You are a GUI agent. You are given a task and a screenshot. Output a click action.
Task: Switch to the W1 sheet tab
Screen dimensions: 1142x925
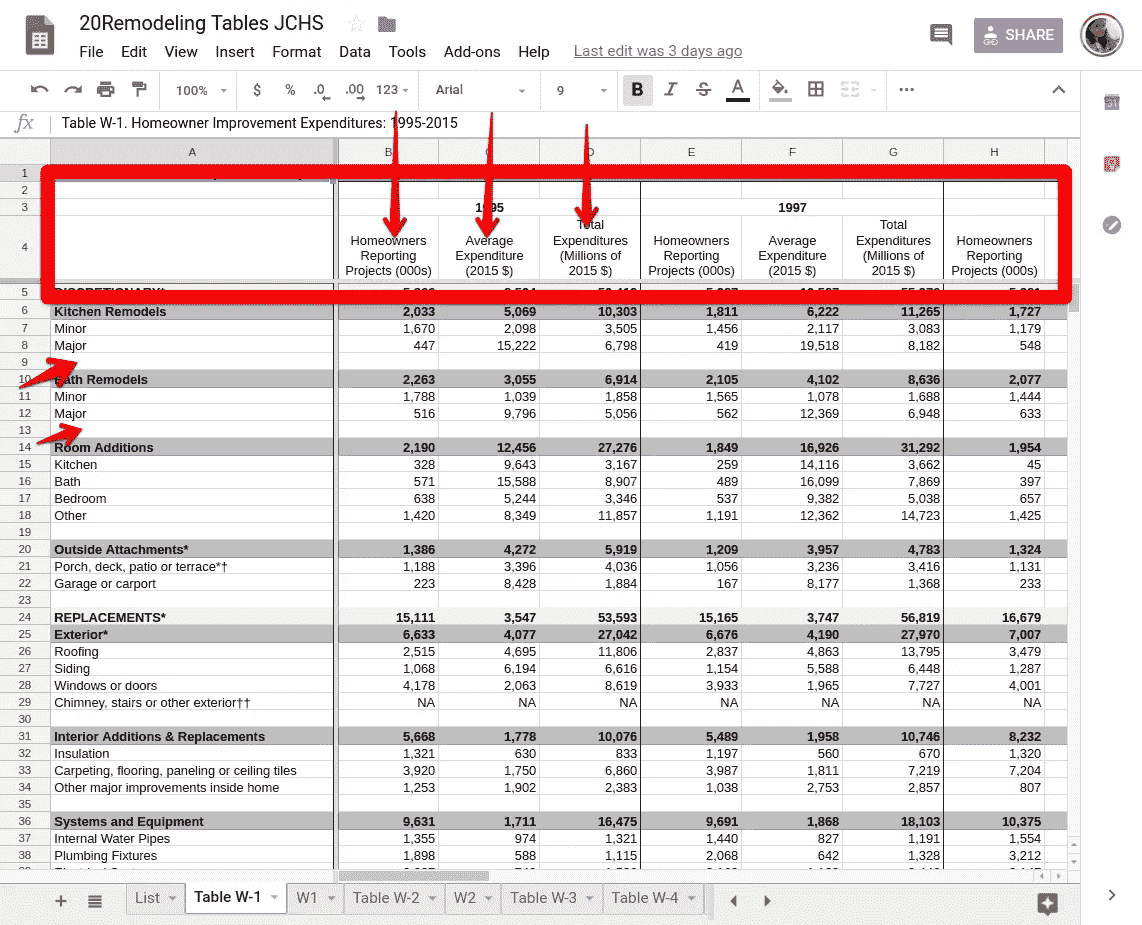[x=307, y=898]
